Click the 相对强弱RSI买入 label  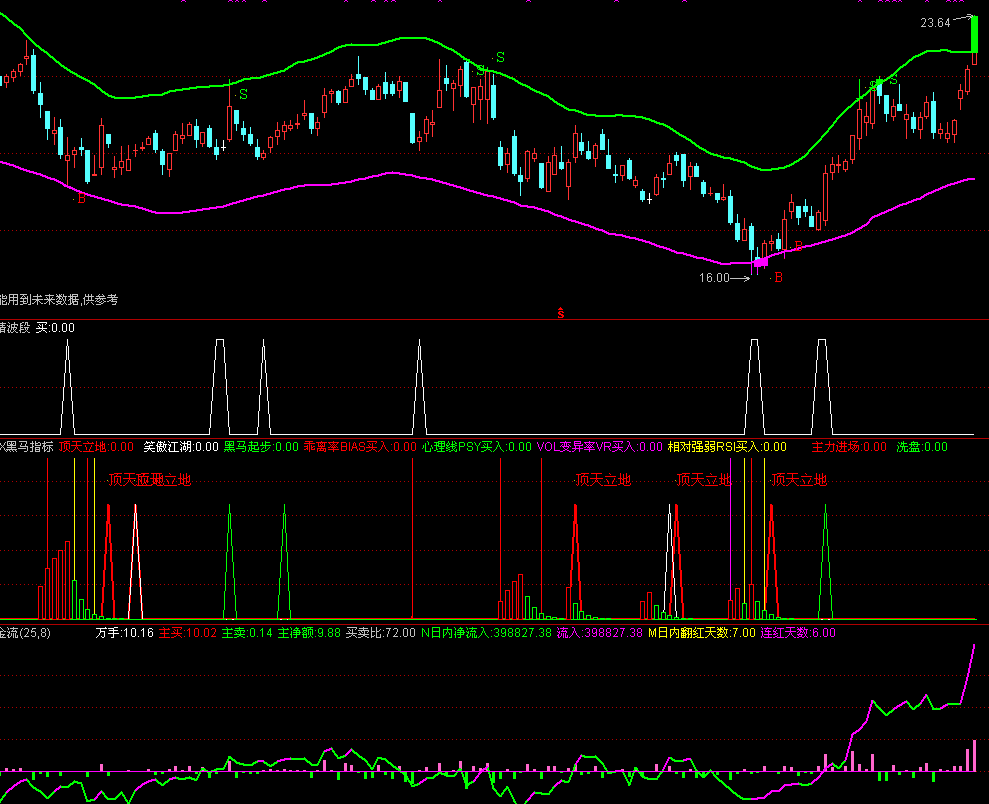pyautogui.click(x=727, y=447)
